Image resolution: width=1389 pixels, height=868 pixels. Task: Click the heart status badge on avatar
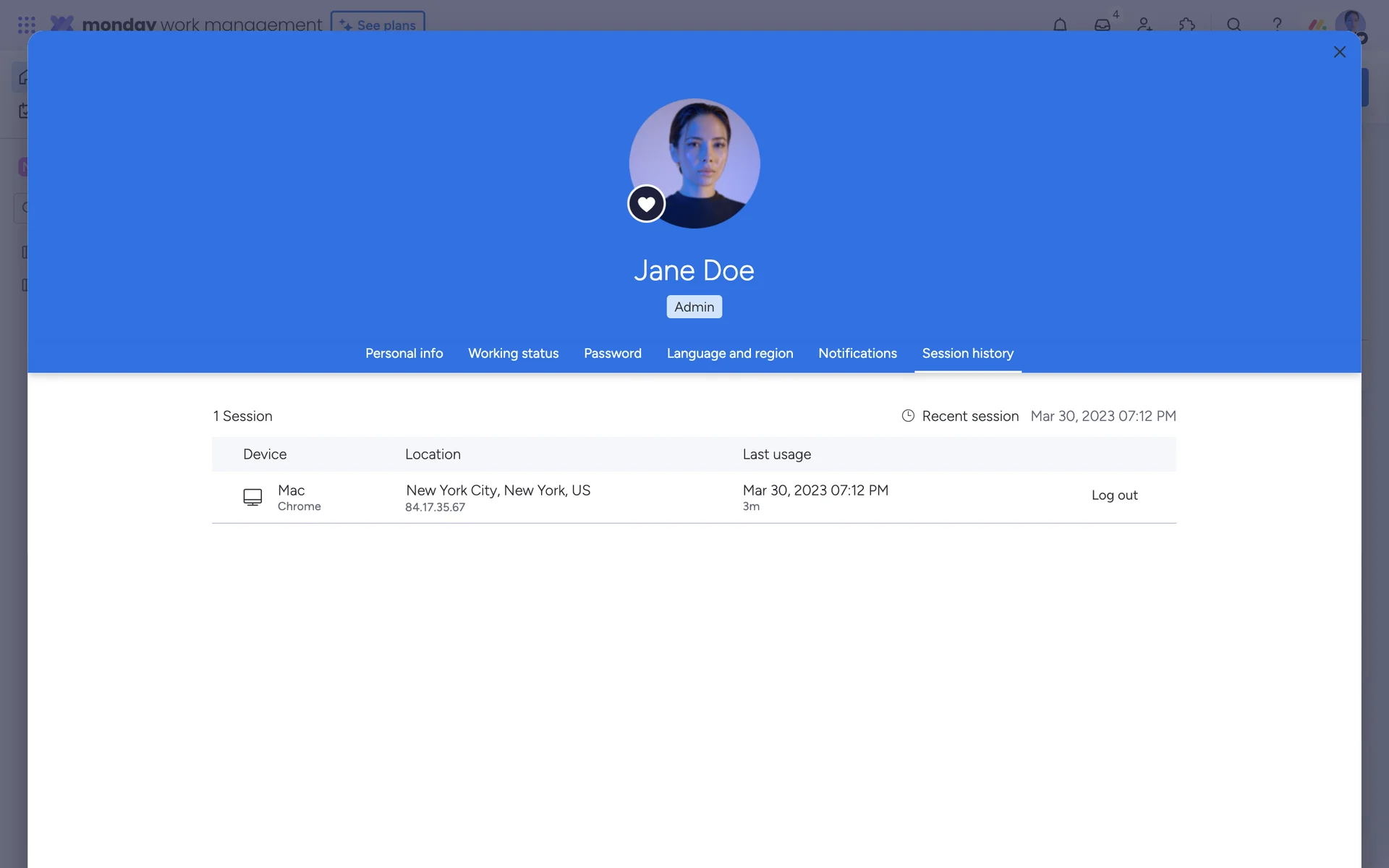pyautogui.click(x=646, y=204)
